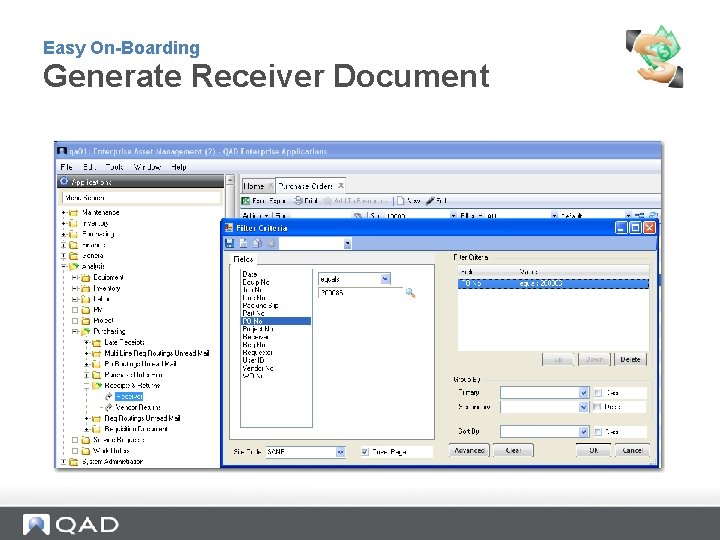
Task: Click the Receipts & Returns open folder icon
Action: 97,385
